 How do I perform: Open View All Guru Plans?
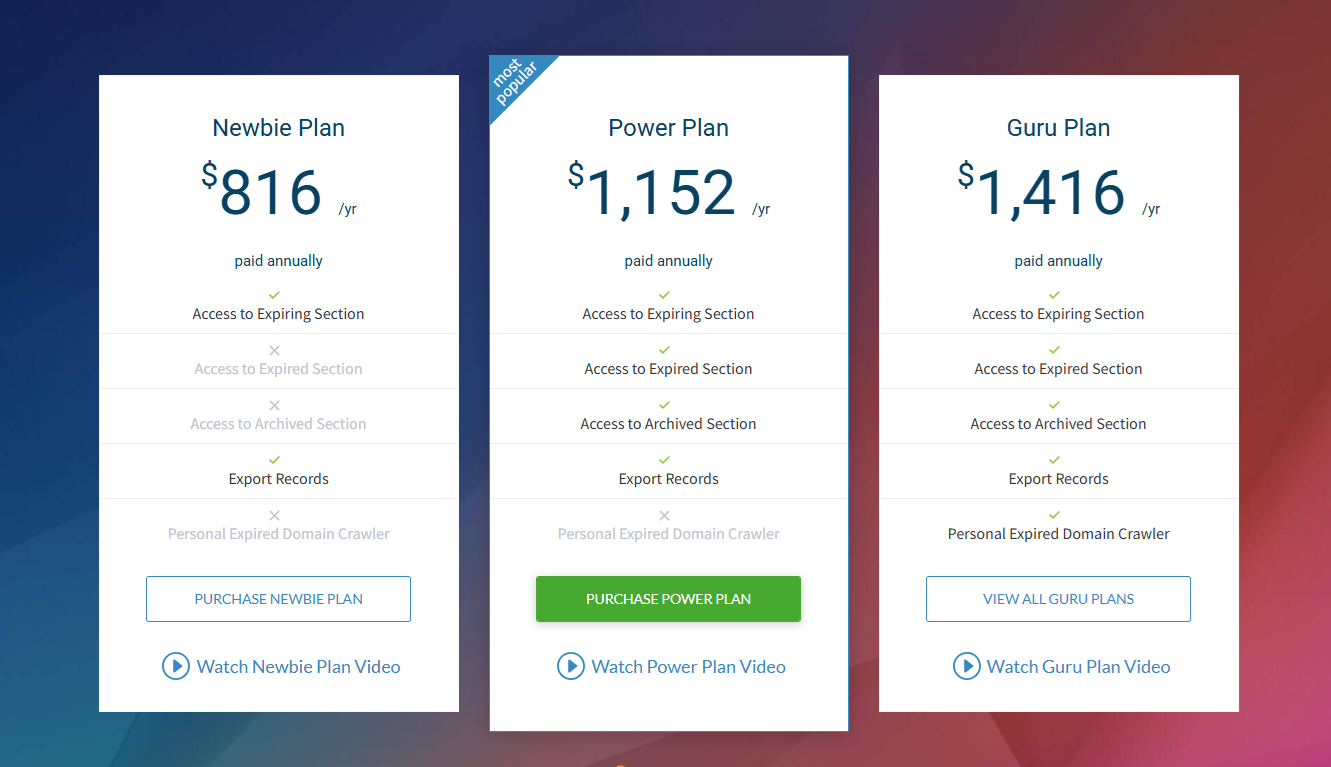(x=1058, y=599)
